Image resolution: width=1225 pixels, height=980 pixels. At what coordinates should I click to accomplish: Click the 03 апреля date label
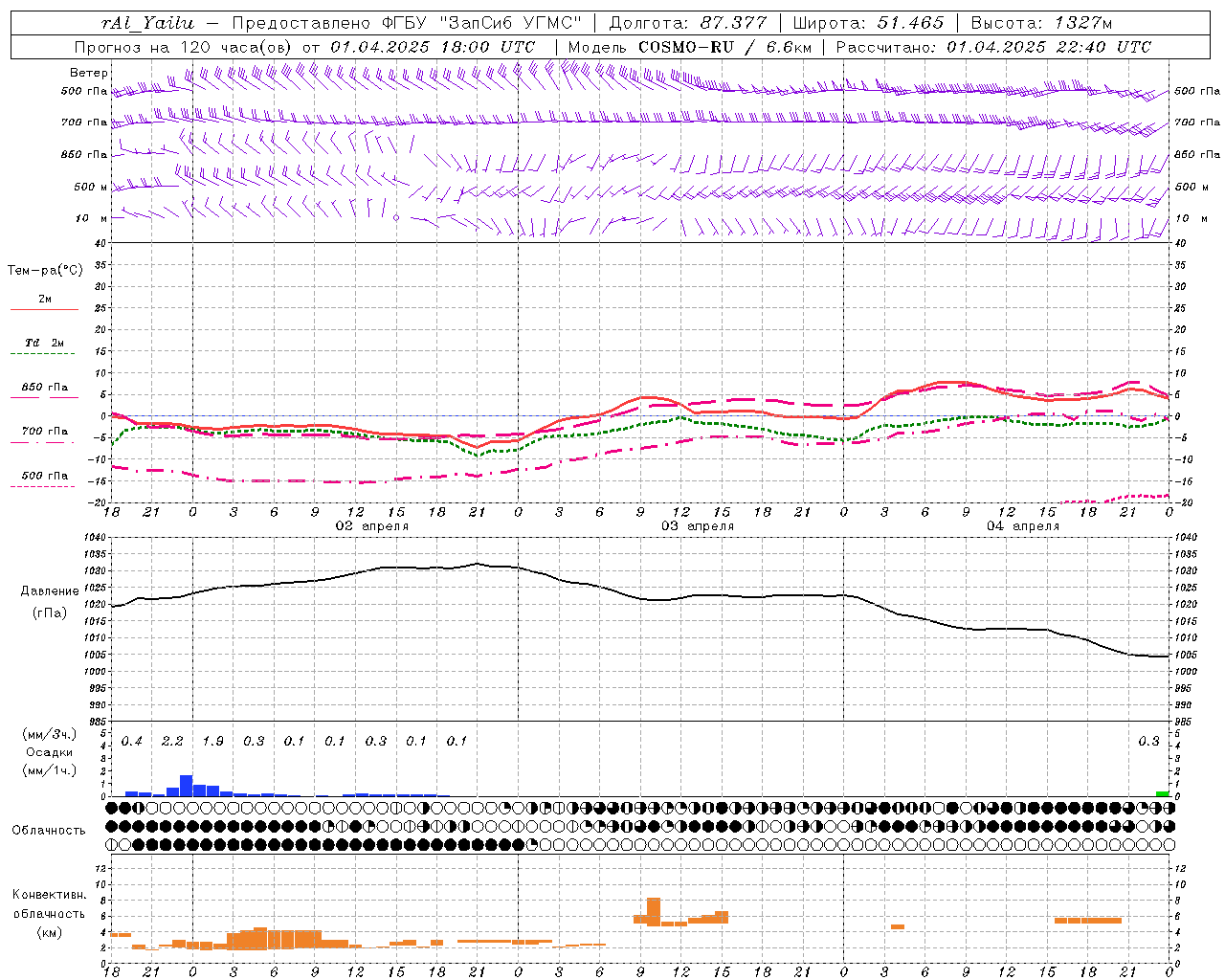[698, 526]
